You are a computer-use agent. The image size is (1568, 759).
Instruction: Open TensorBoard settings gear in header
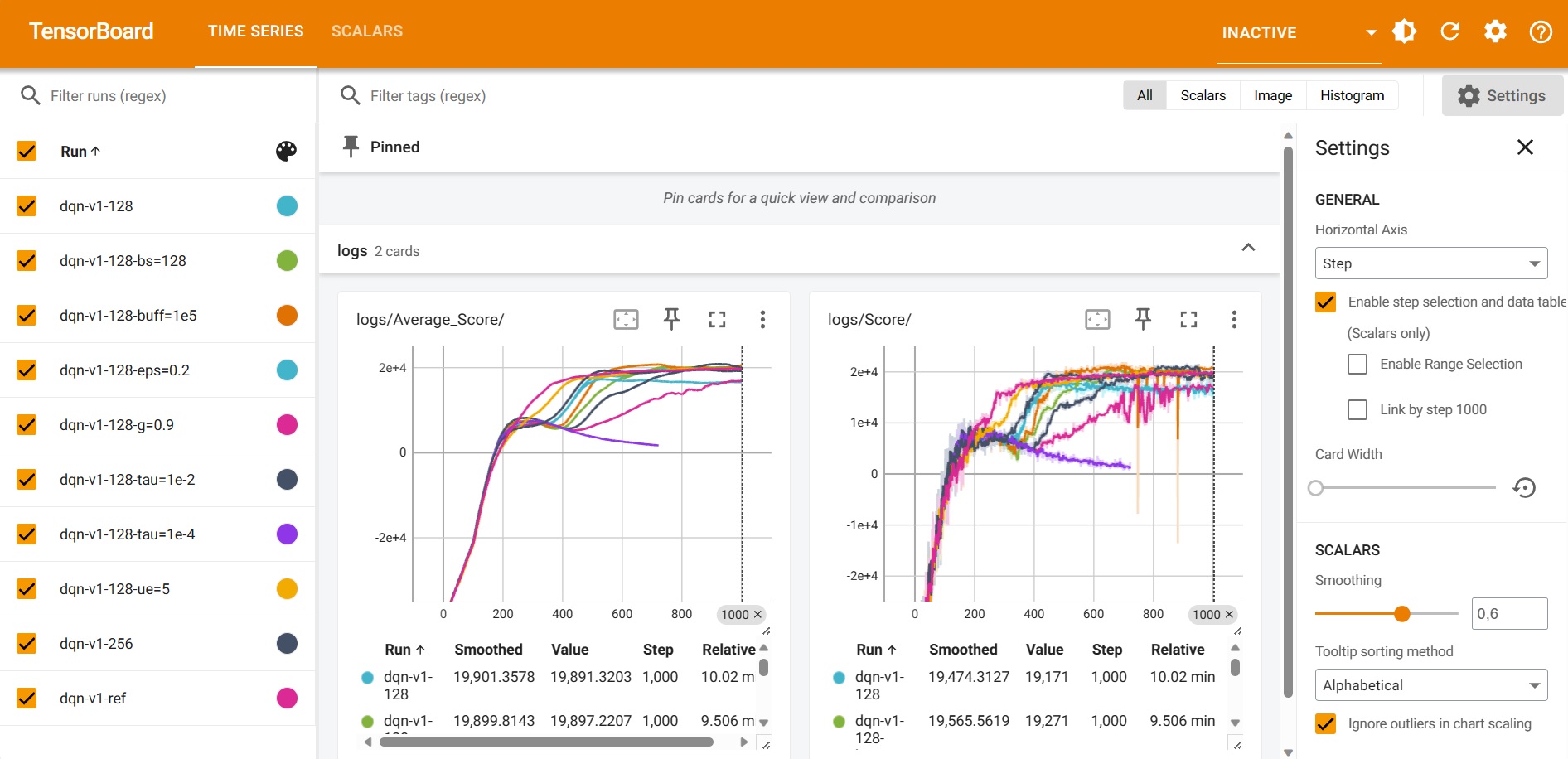(1495, 31)
